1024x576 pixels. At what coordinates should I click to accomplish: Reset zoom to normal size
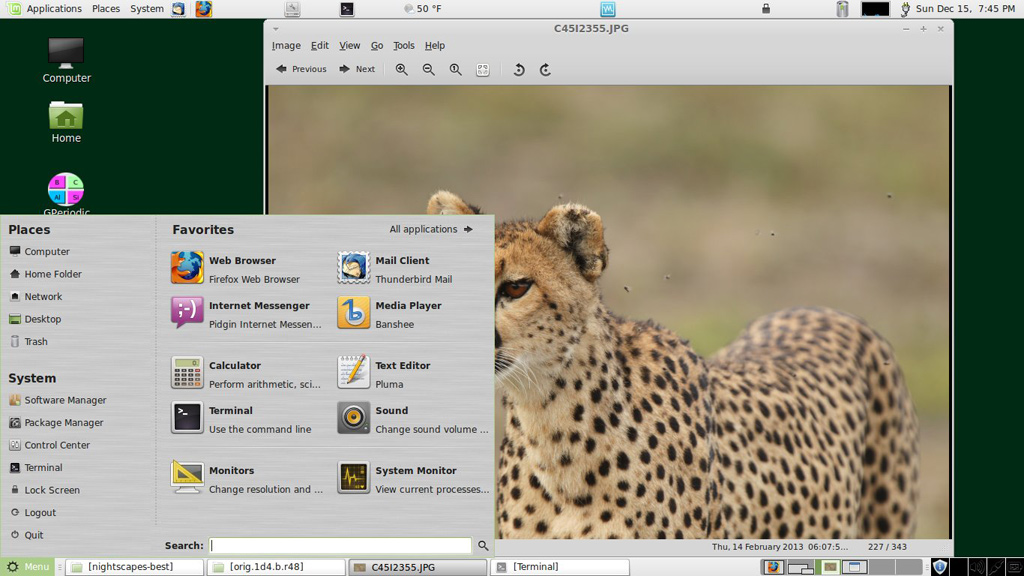455,70
